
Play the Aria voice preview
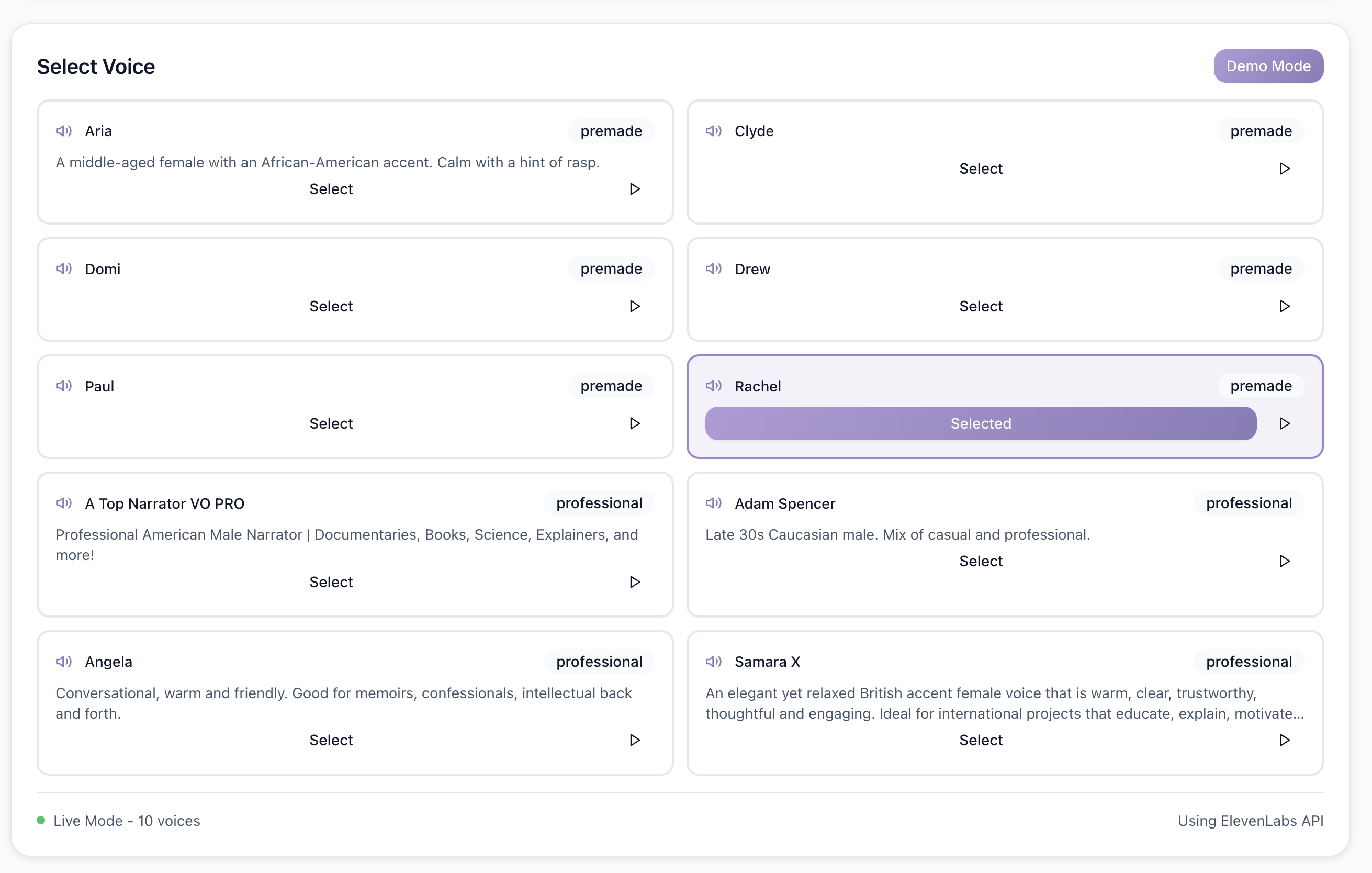tap(634, 189)
